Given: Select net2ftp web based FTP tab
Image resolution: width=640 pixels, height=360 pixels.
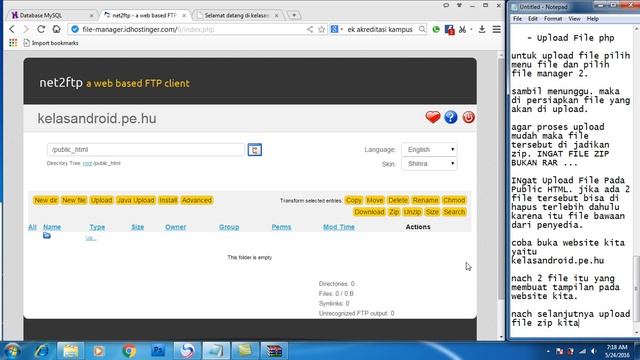Looking at the screenshot, I should 144,15.
